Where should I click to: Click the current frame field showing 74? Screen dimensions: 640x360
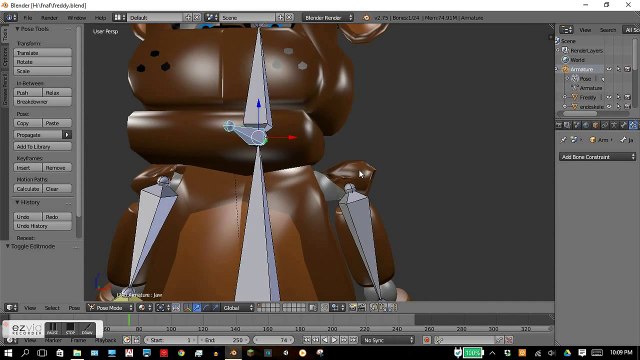273,340
